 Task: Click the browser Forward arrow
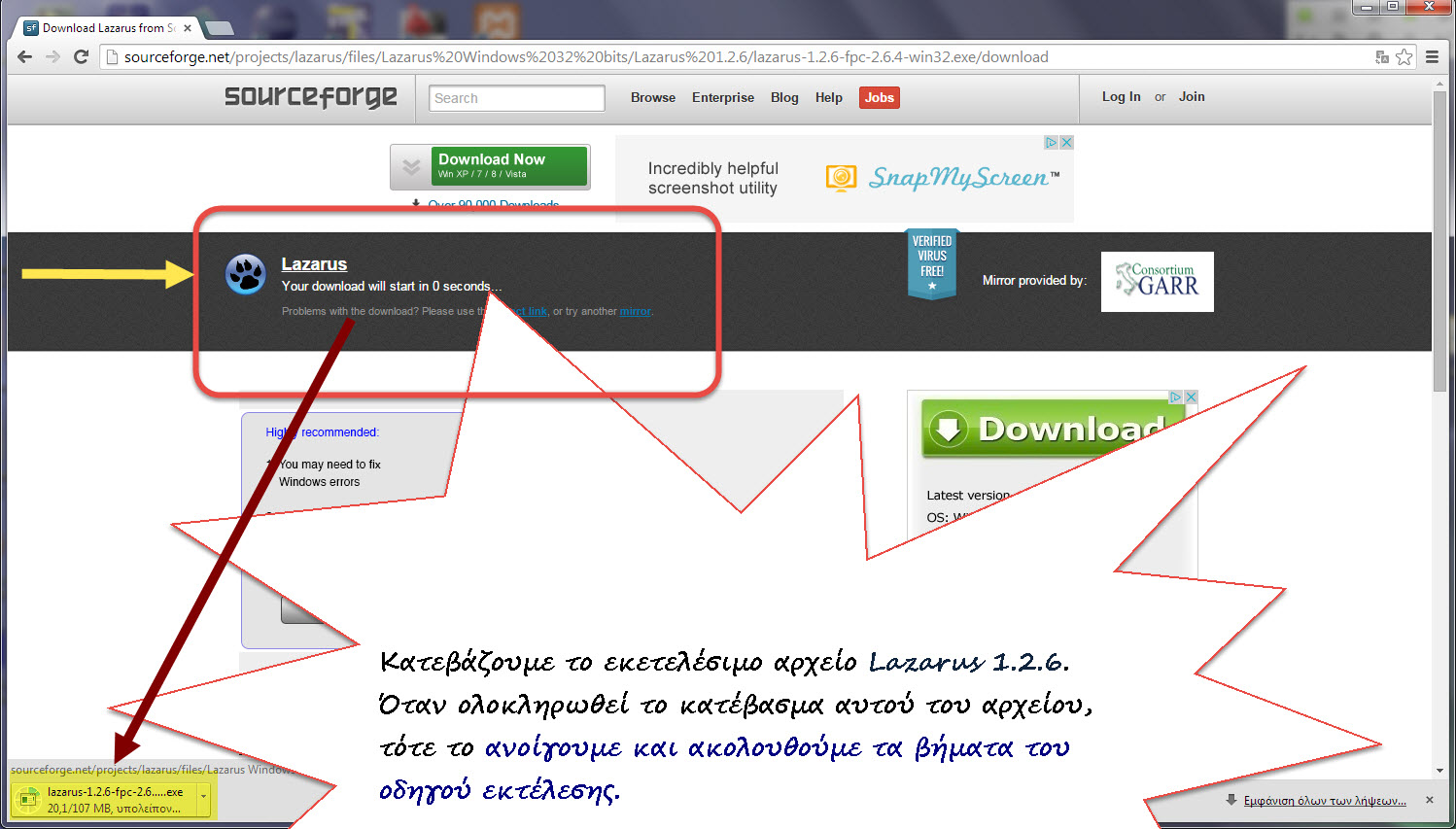(x=52, y=56)
